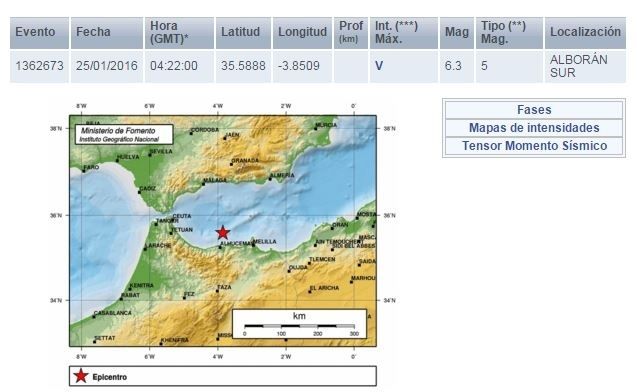This screenshot has width=637, height=392.
Task: Click HUELVA city label on map
Action: click(128, 157)
